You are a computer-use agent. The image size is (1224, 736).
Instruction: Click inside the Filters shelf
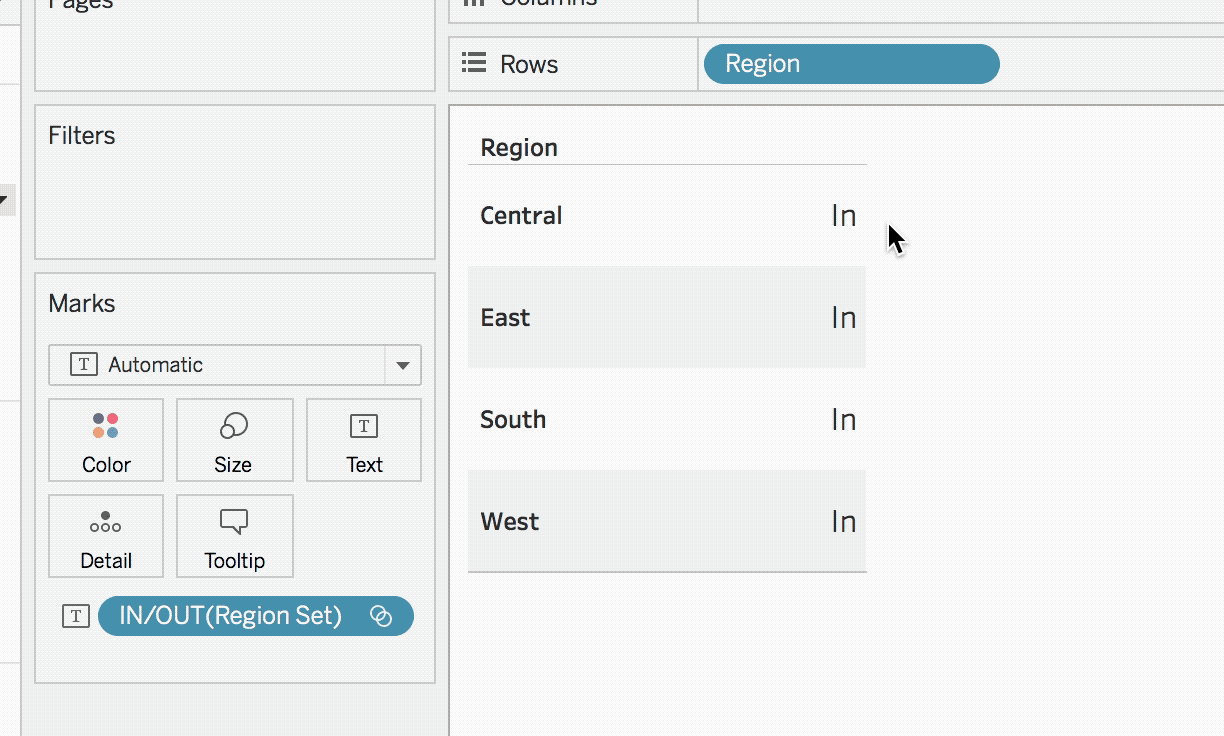coord(235,200)
